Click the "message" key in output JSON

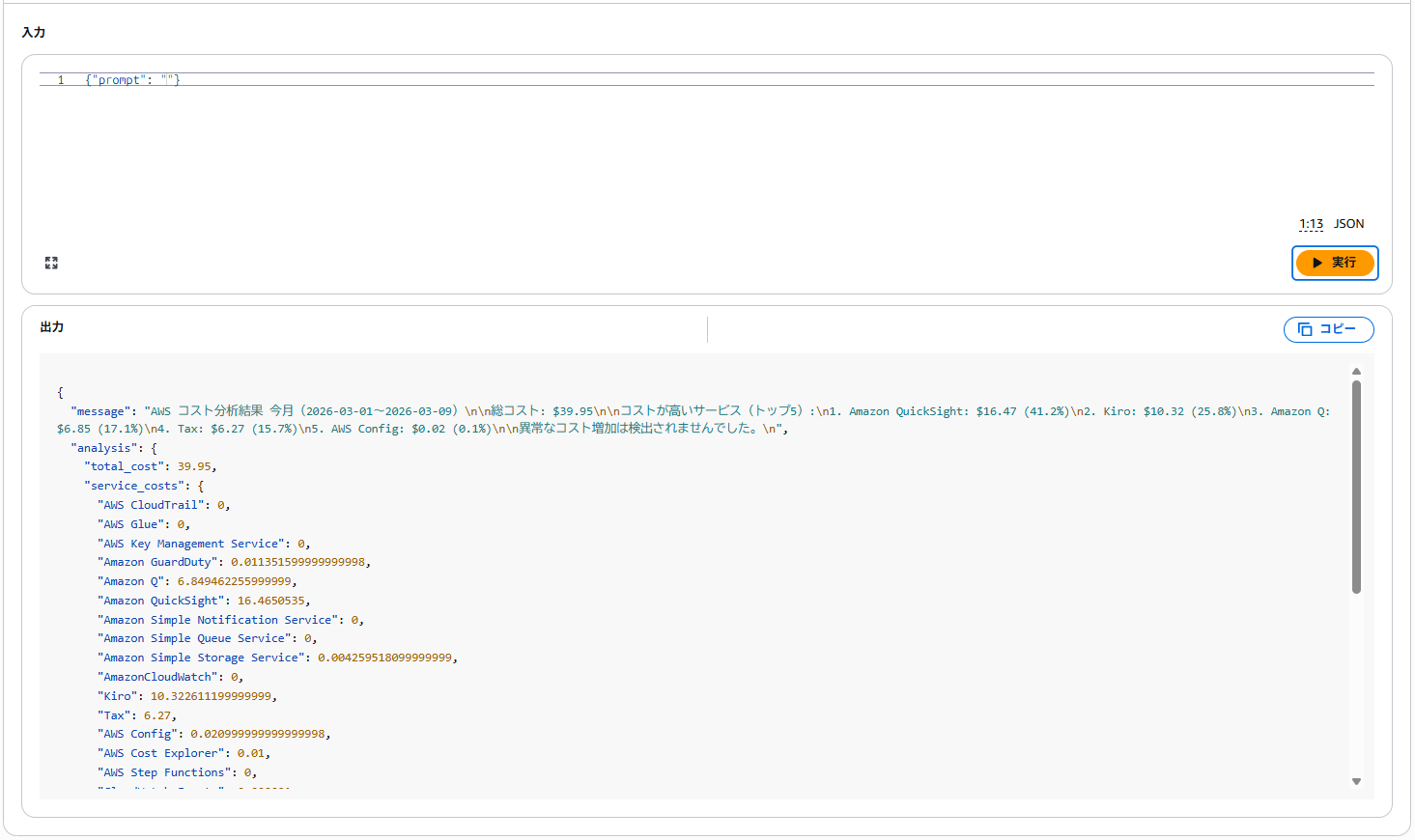[100, 411]
